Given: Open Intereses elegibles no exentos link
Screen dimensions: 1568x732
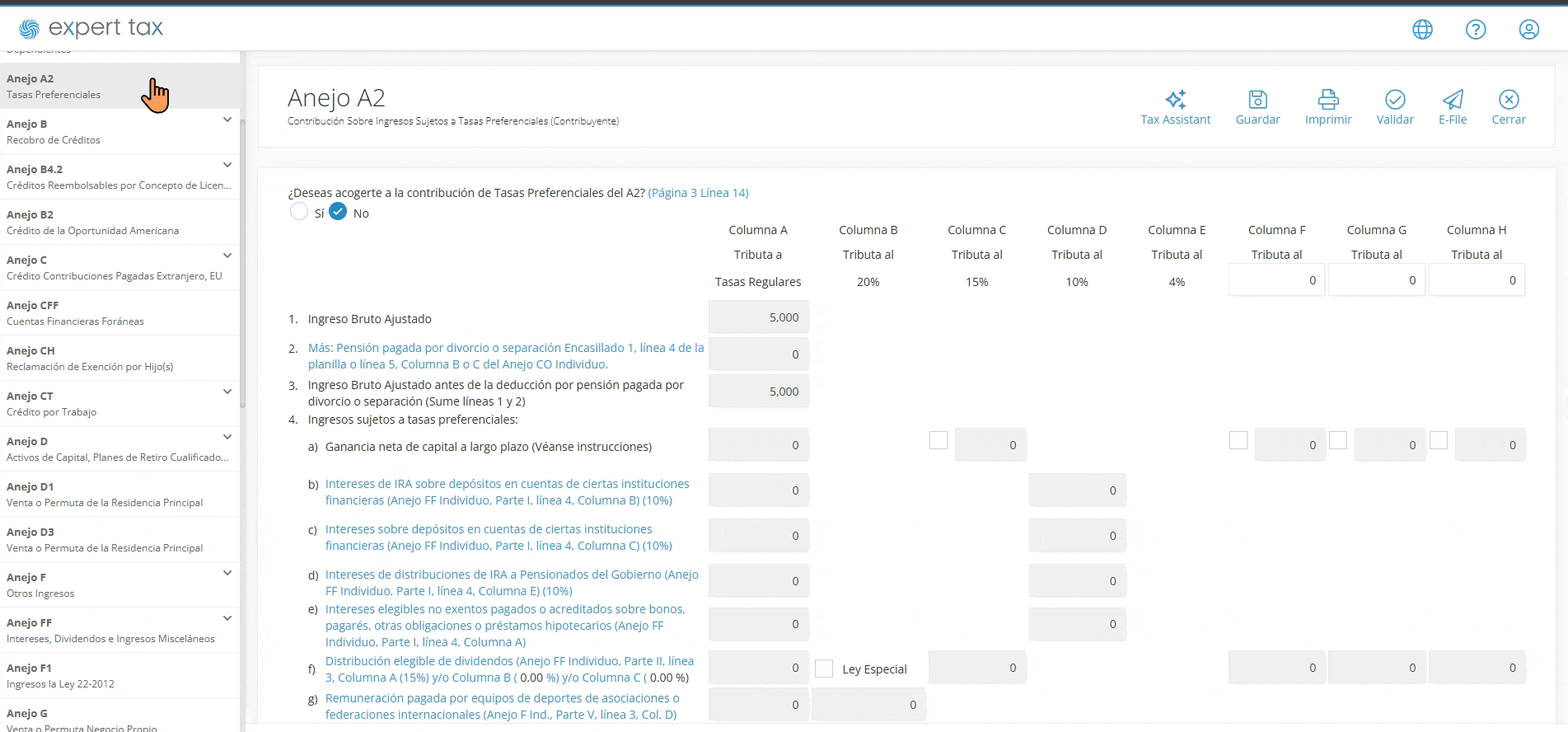Looking at the screenshot, I should (x=505, y=626).
